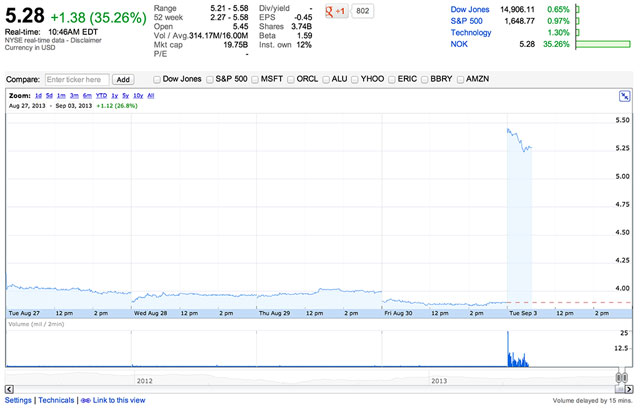Image resolution: width=640 pixels, height=410 pixels.
Task: Click the link chain icon beside Link to this view
Action: (85, 401)
